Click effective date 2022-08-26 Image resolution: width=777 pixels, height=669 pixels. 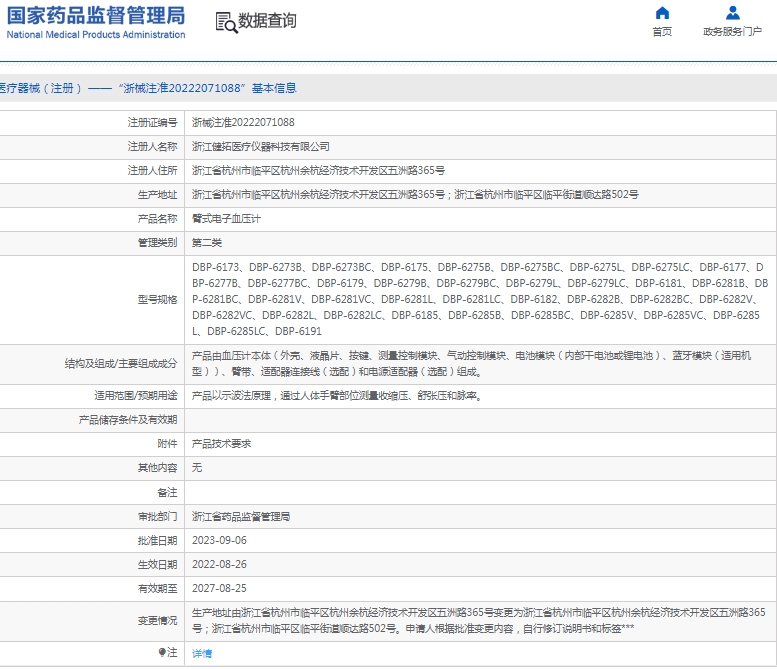(219, 564)
